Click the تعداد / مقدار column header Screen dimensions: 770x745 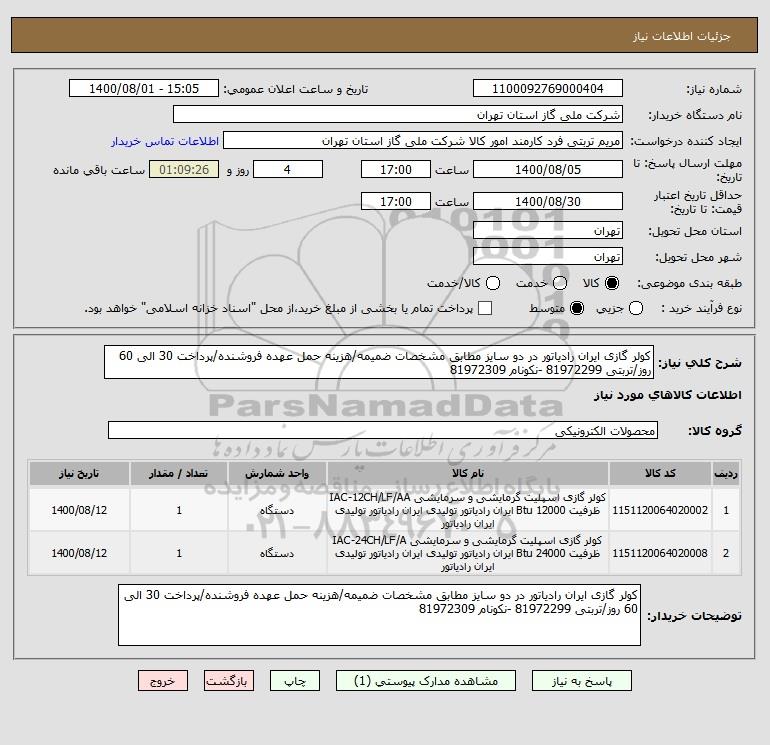pos(179,473)
